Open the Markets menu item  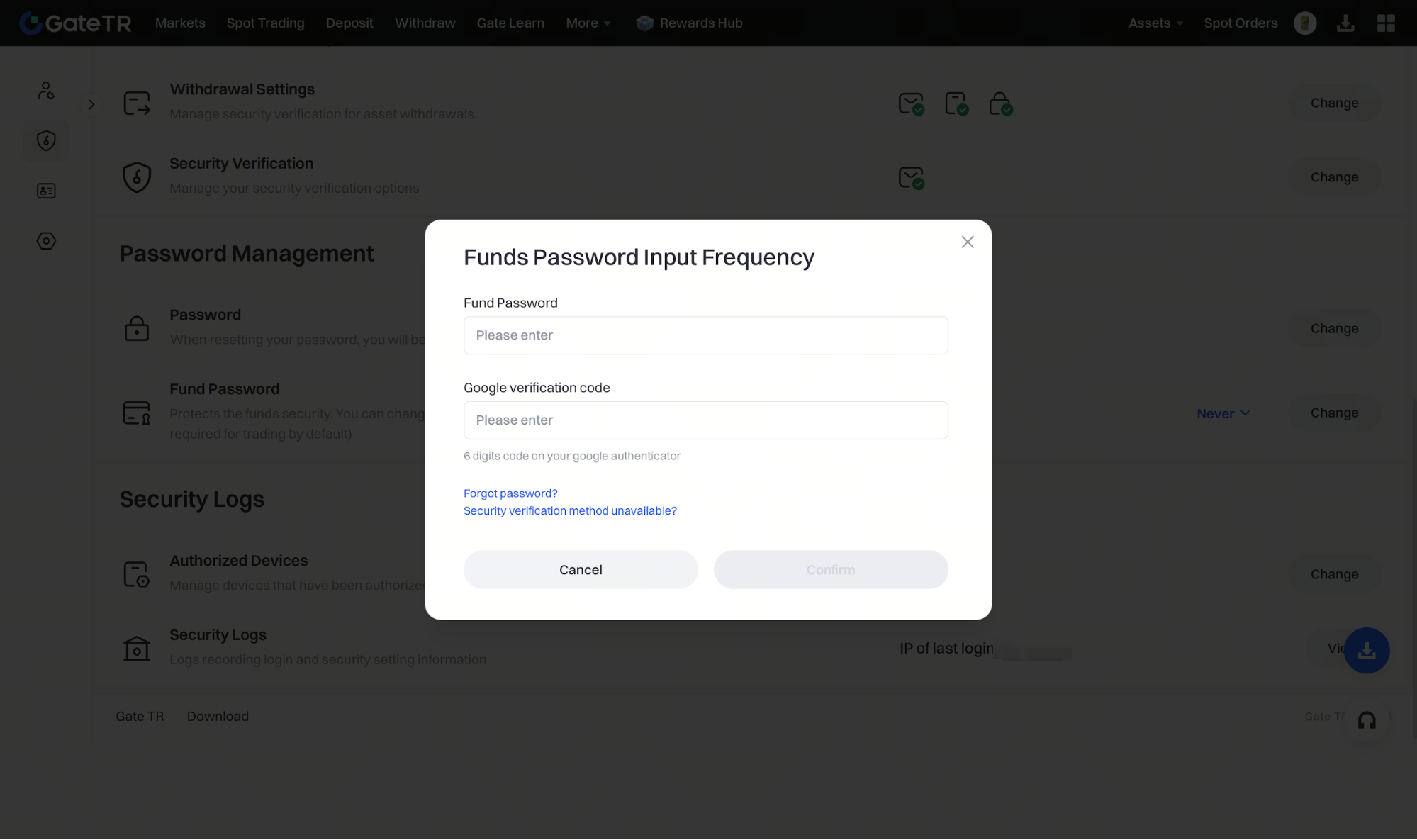click(180, 23)
